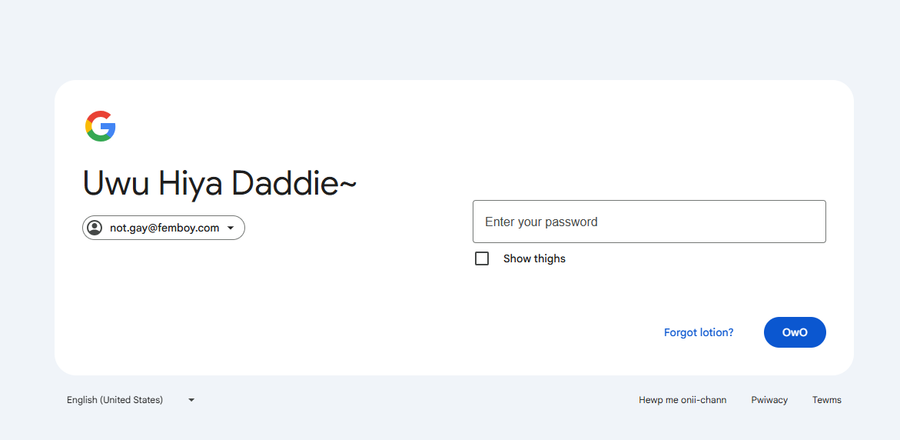Click the caret arrow beside not.gay@femboy.com
The width and height of the screenshot is (900, 440).
tap(231, 228)
